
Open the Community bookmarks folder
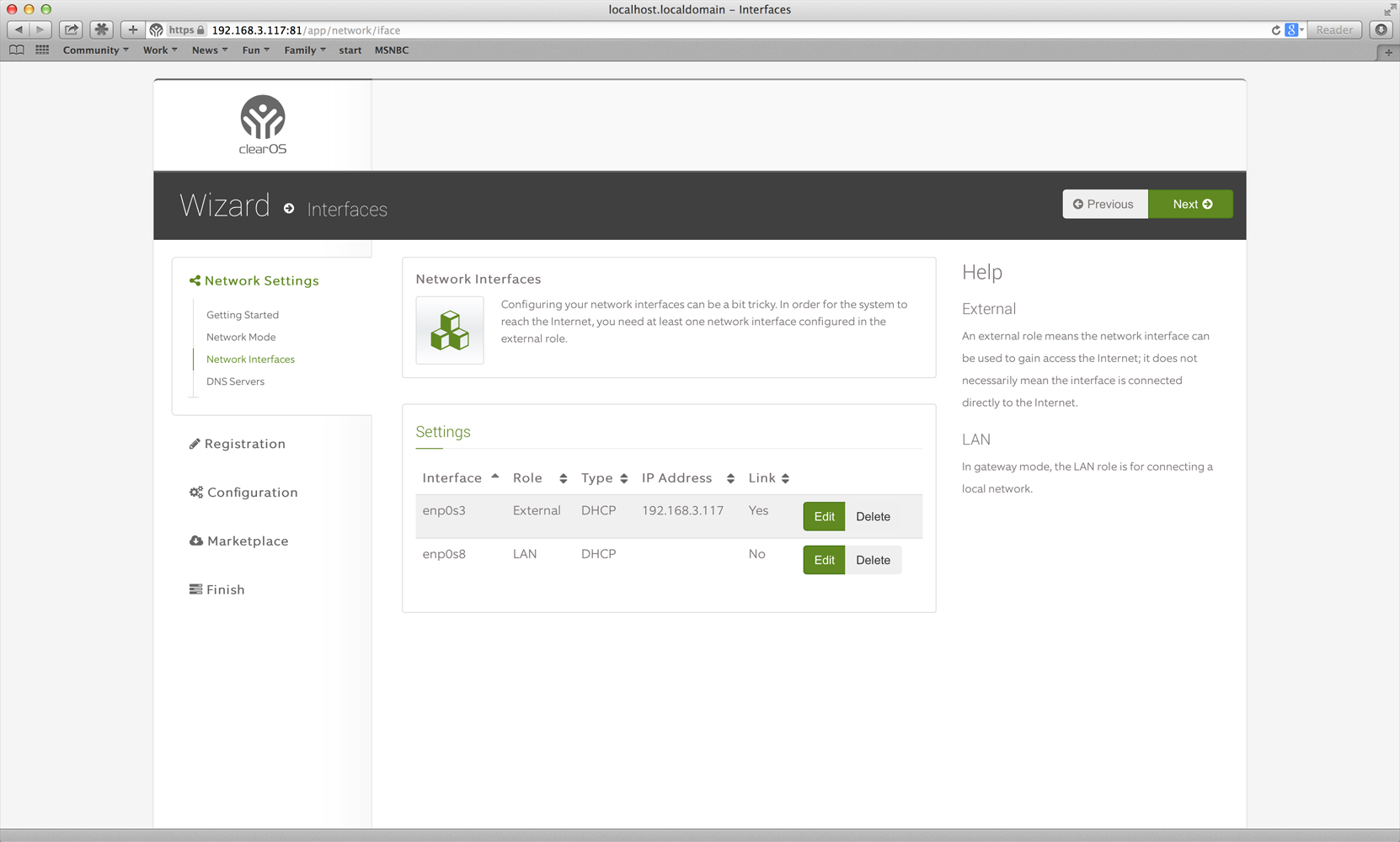coord(95,50)
